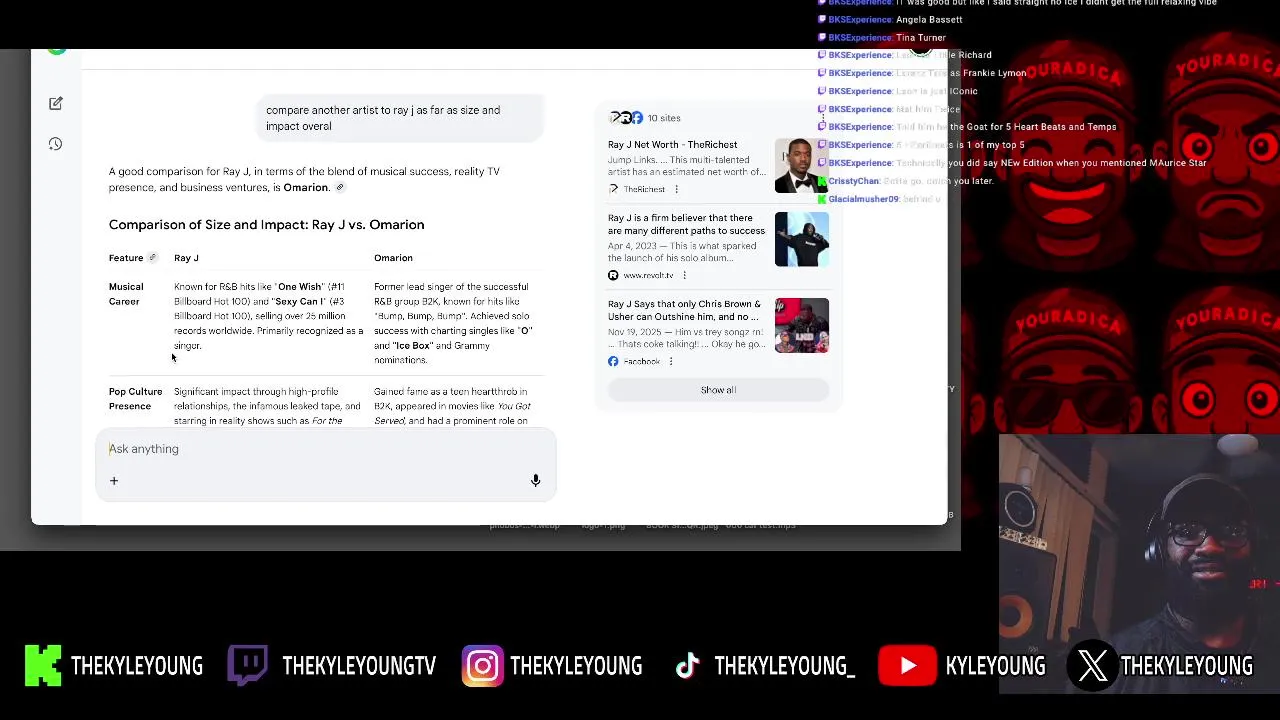Click Kick logo in bottom banner

[43, 666]
